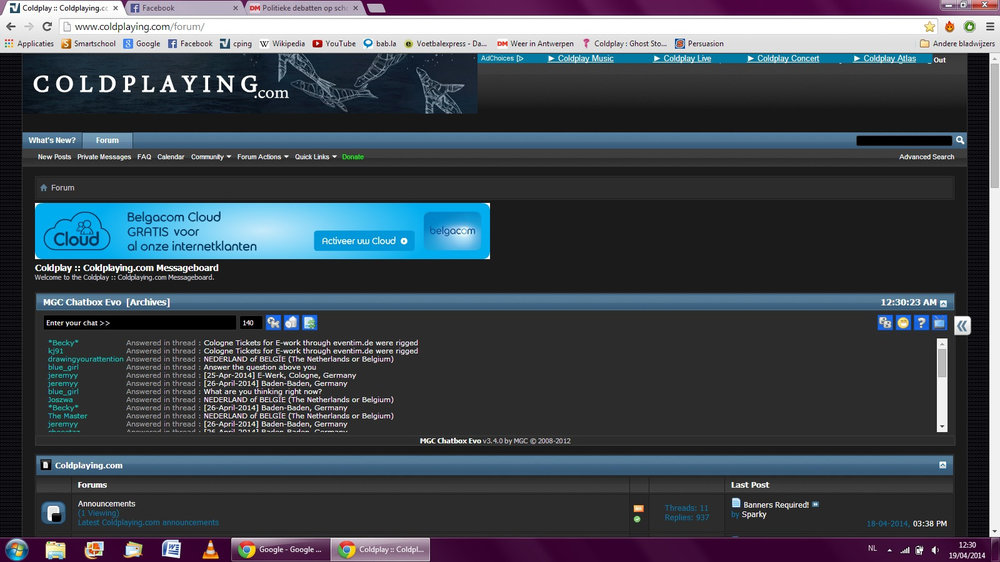Expand the Forum Actions dropdown
The image size is (1000, 562).
click(263, 157)
